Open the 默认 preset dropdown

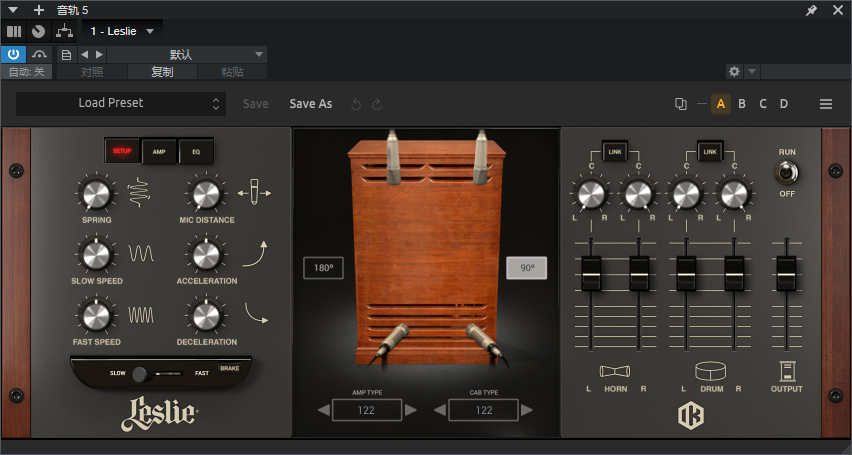tap(187, 55)
